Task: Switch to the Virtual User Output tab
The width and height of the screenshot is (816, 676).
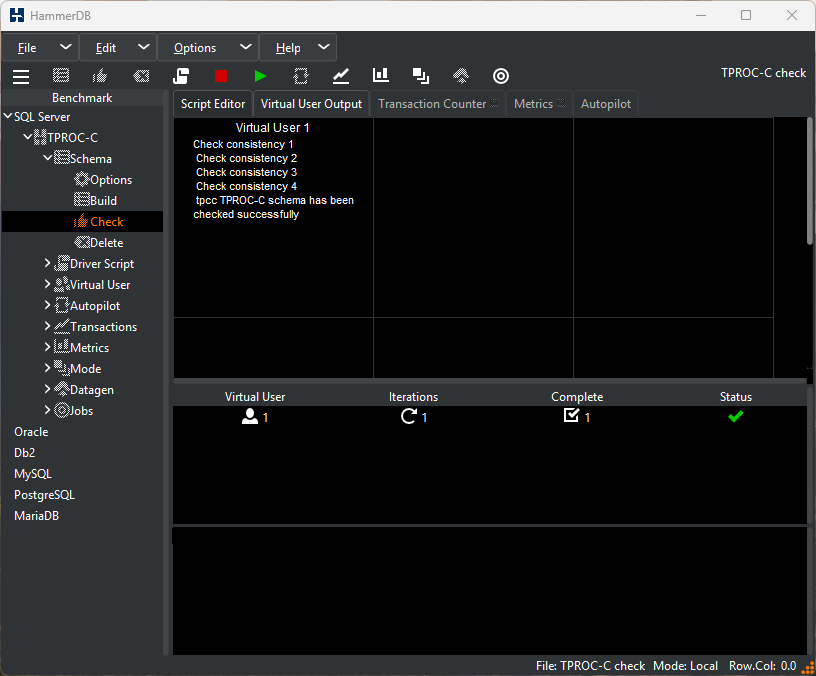Action: pyautogui.click(x=311, y=104)
